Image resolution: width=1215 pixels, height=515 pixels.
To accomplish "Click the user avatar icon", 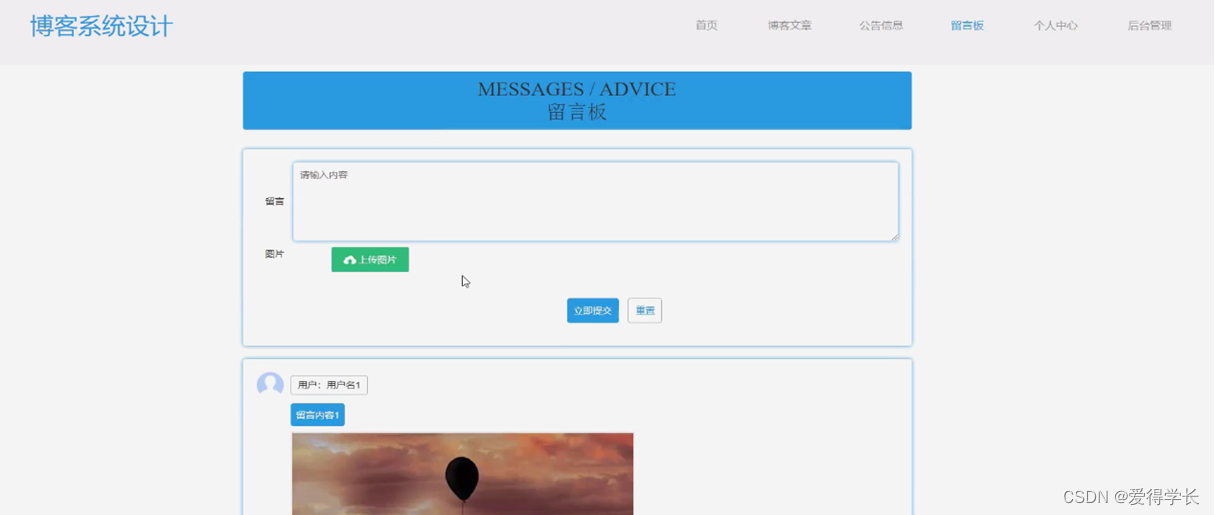I will click(x=270, y=385).
